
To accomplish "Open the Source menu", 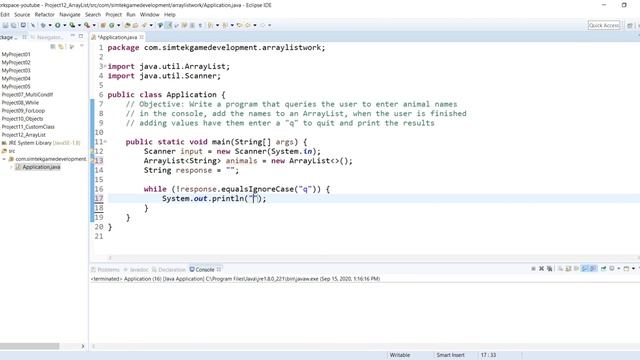I will 22,14.
